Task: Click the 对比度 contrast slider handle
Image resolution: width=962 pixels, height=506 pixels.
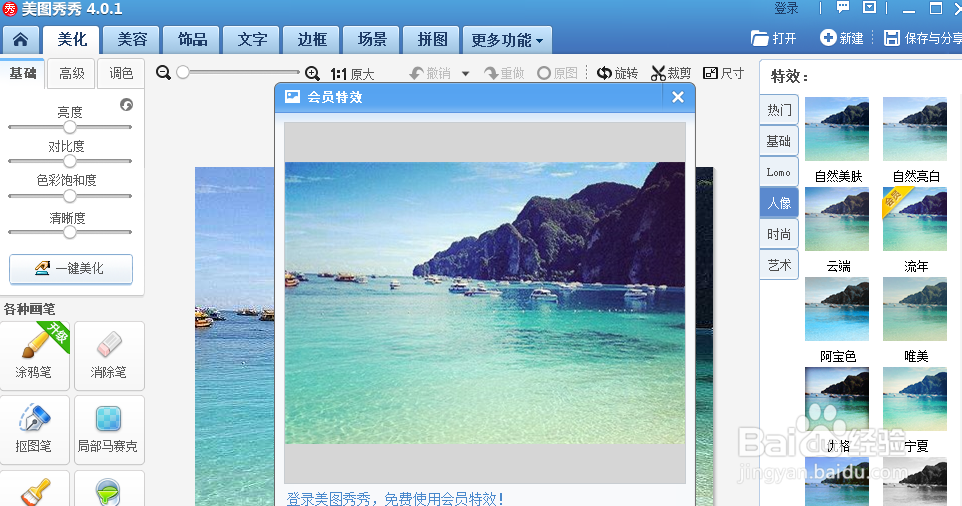Action: [x=70, y=161]
